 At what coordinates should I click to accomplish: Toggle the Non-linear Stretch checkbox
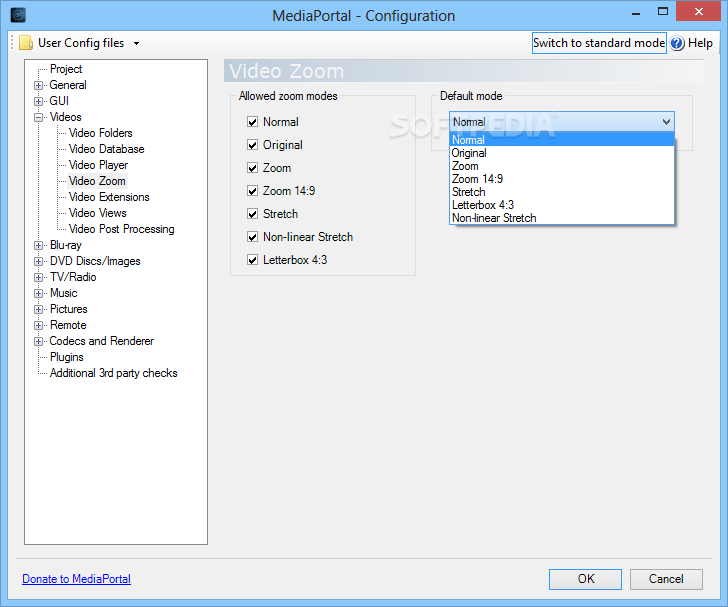[x=253, y=237]
